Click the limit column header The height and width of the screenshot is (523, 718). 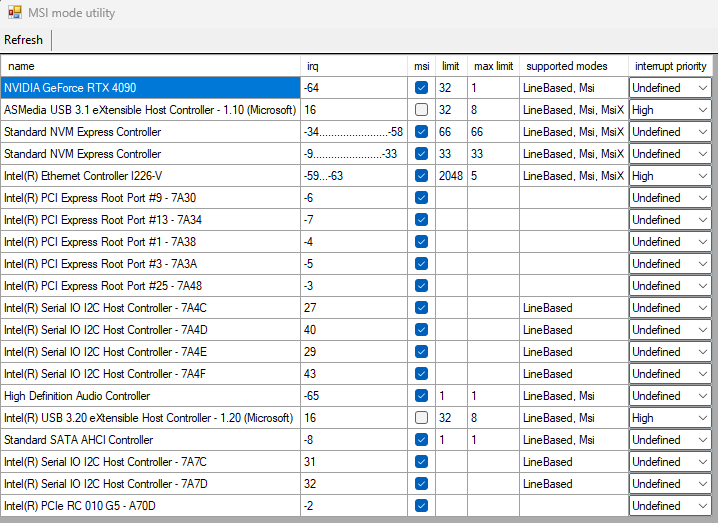pos(451,66)
